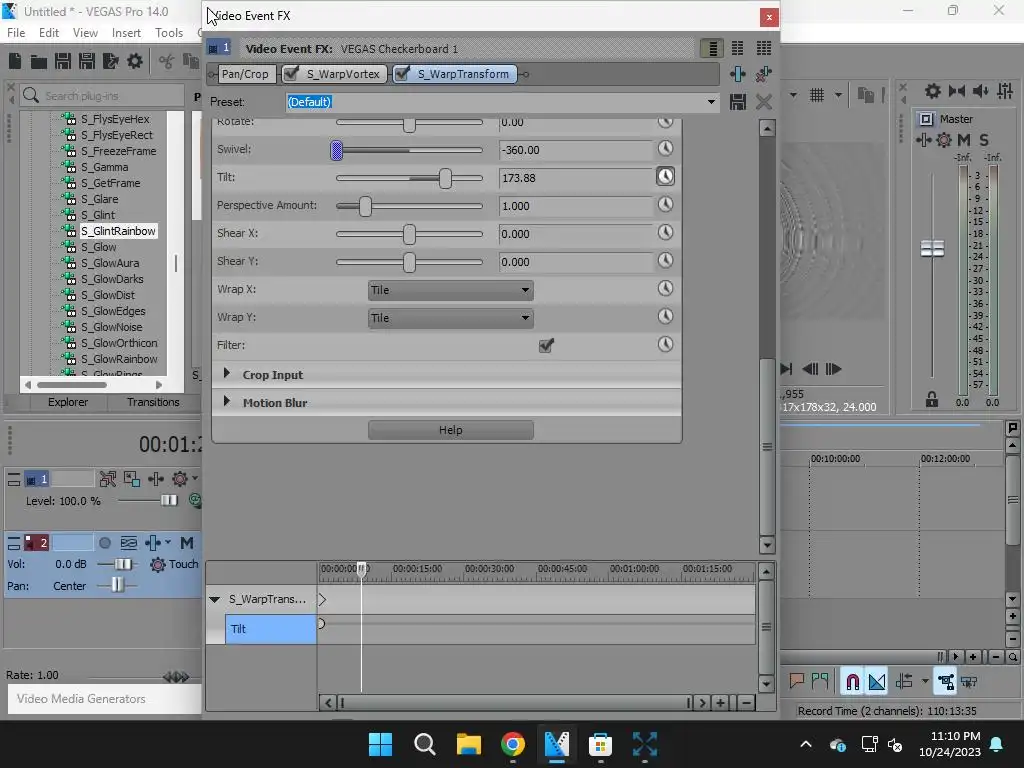
Task: Open the File menu
Action: (x=16, y=33)
